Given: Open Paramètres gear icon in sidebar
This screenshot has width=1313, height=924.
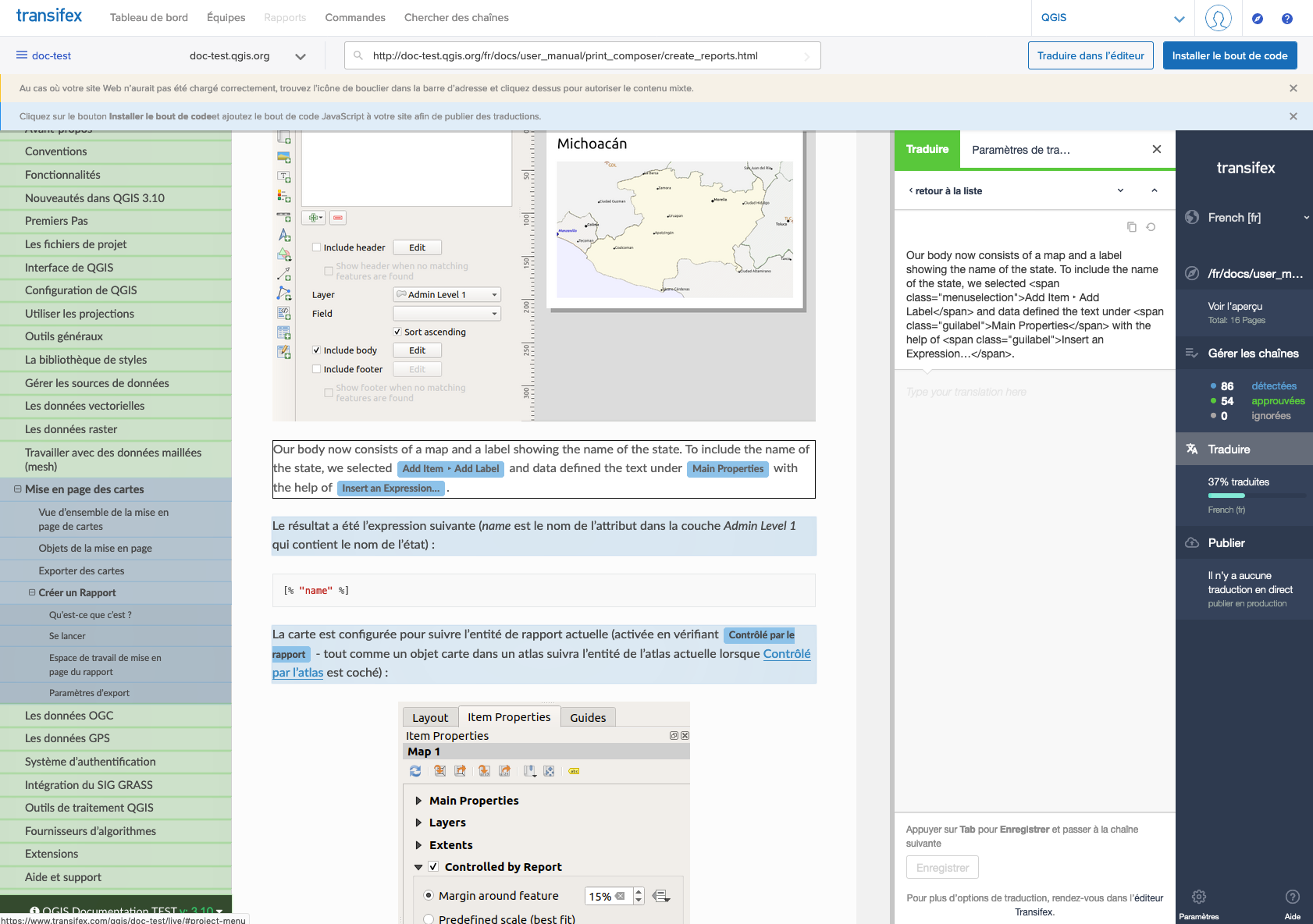Looking at the screenshot, I should [x=1199, y=897].
